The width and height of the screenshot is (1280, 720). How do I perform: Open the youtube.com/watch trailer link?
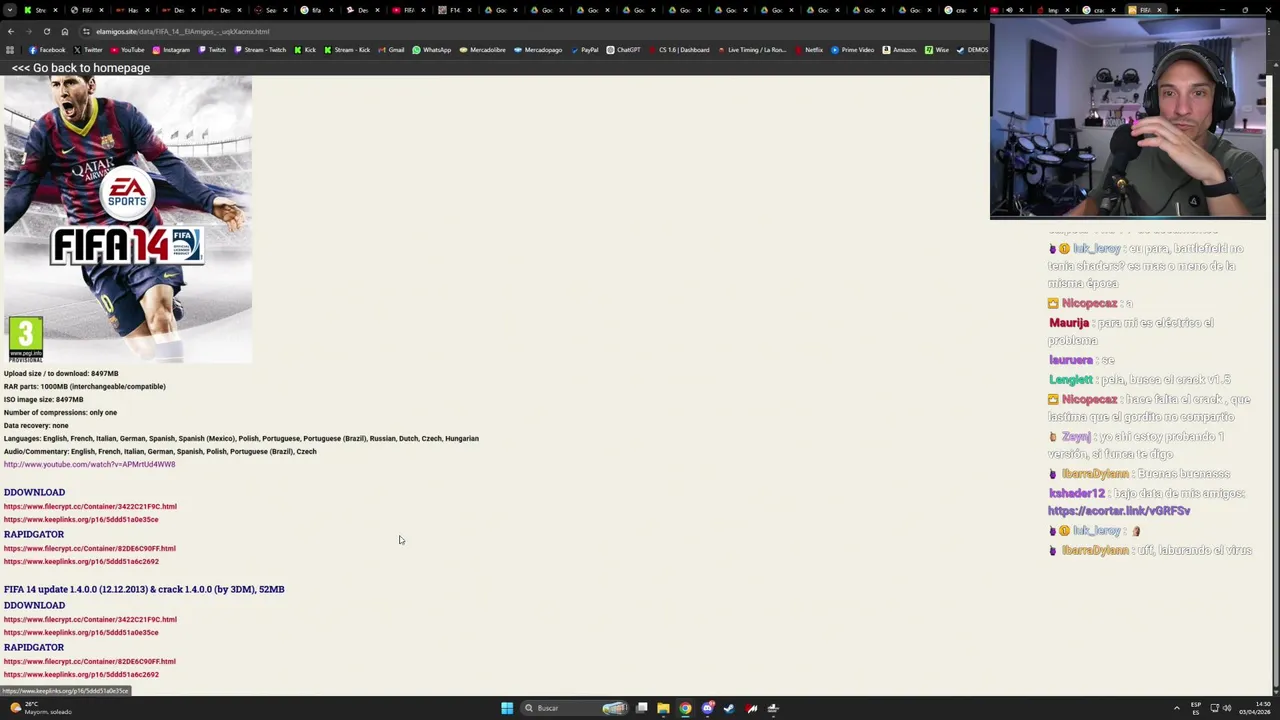(89, 464)
